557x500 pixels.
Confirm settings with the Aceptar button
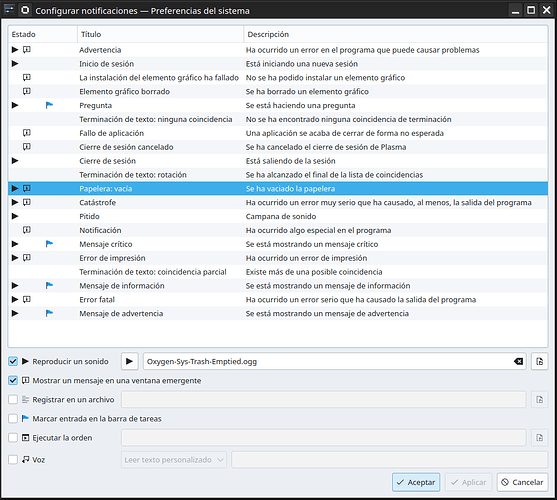click(x=416, y=482)
